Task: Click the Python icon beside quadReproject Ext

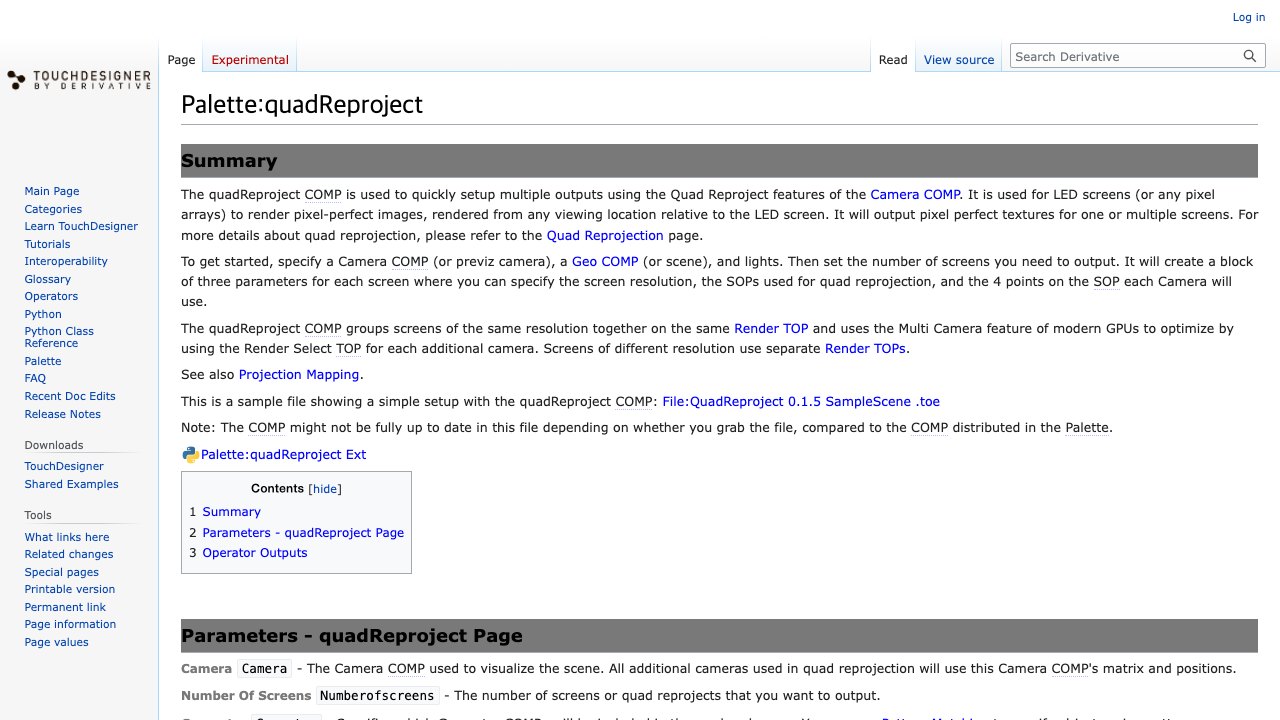Action: 190,455
